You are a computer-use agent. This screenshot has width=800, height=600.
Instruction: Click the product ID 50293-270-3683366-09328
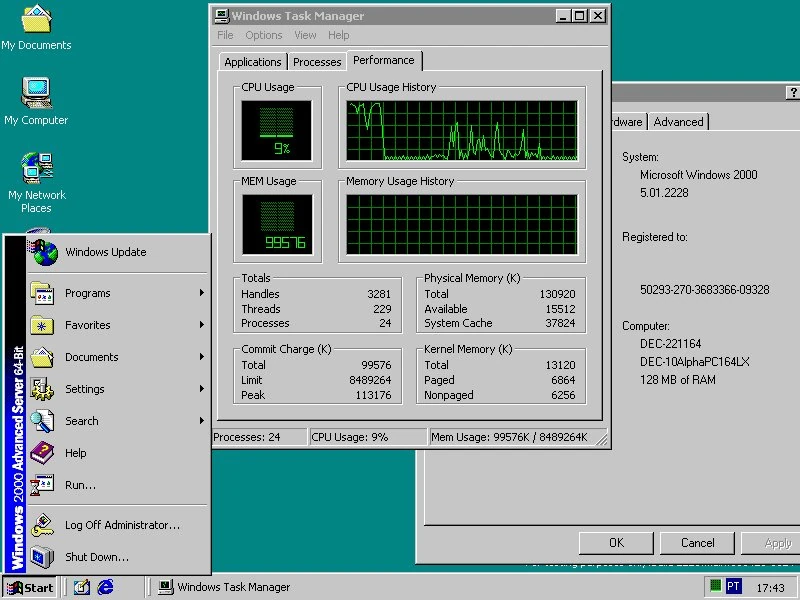pyautogui.click(x=705, y=290)
